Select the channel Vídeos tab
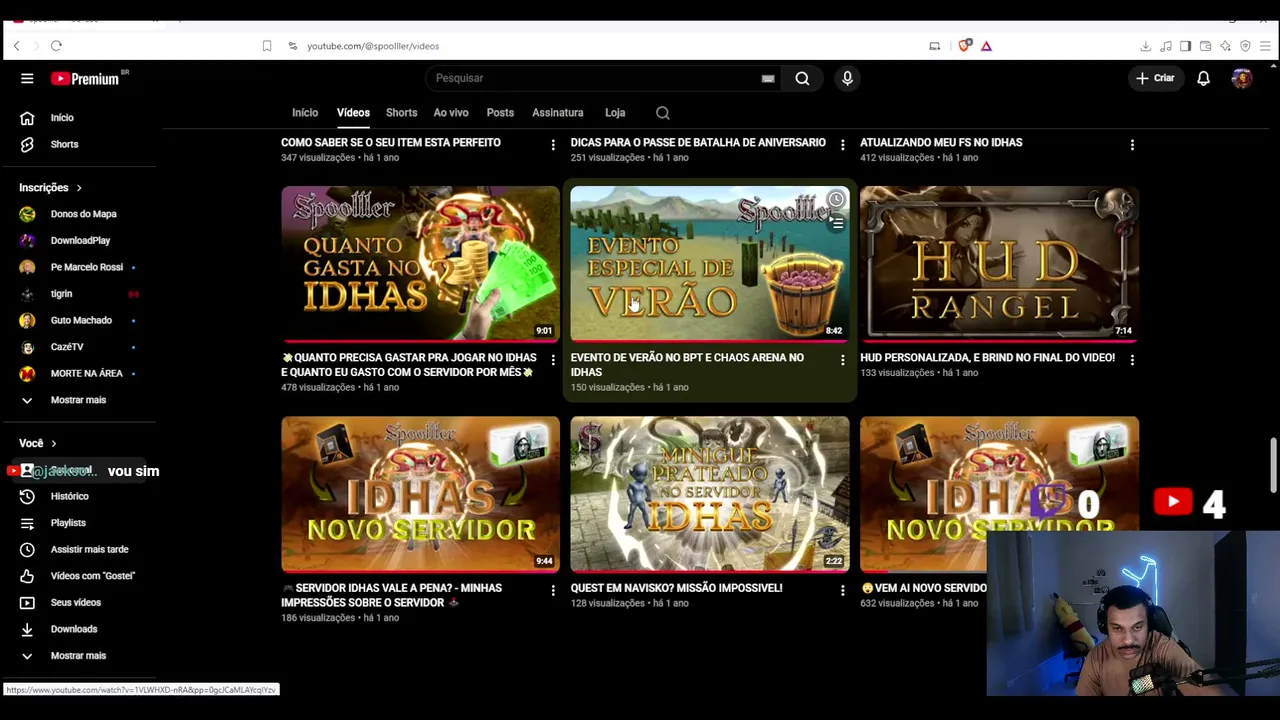1280x720 pixels. (x=353, y=113)
